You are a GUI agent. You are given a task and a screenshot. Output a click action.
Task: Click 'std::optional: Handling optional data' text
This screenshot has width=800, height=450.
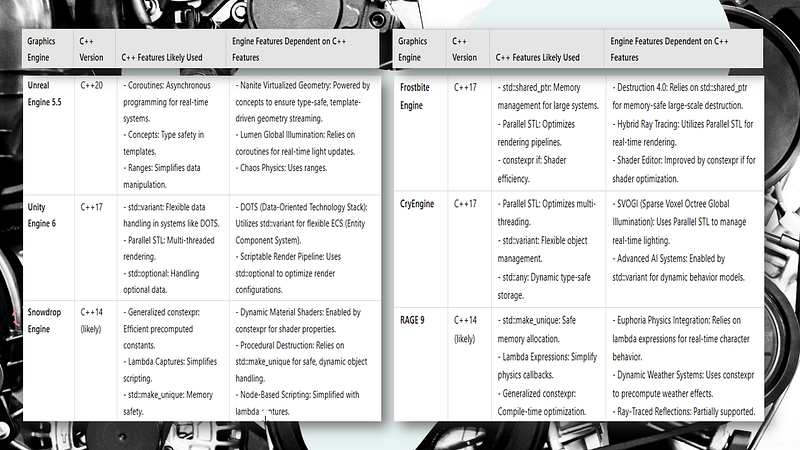pyautogui.click(x=161, y=282)
